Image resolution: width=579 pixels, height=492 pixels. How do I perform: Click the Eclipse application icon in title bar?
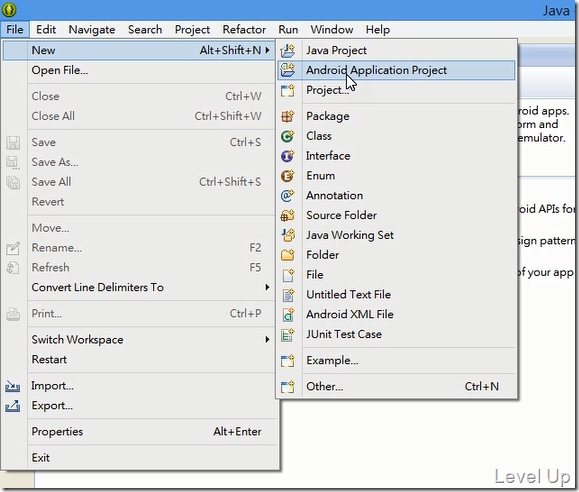(8, 9)
